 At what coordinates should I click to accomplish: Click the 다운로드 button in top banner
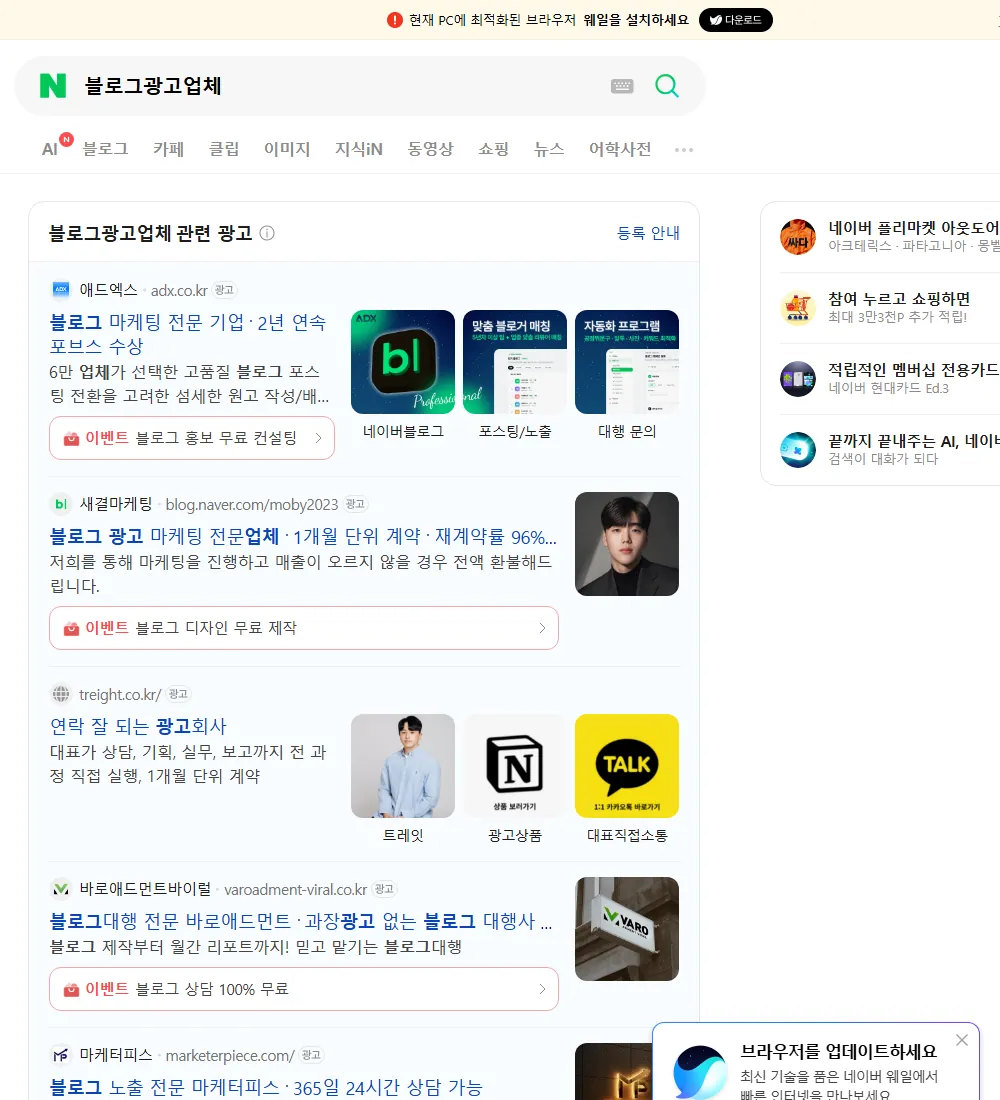[735, 20]
